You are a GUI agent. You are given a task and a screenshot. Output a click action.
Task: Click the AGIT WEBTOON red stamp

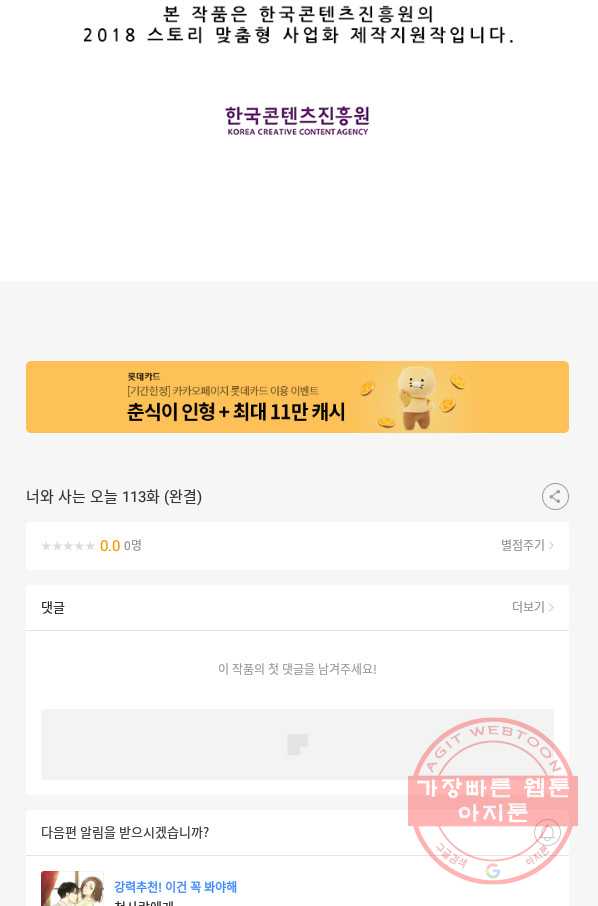(493, 801)
